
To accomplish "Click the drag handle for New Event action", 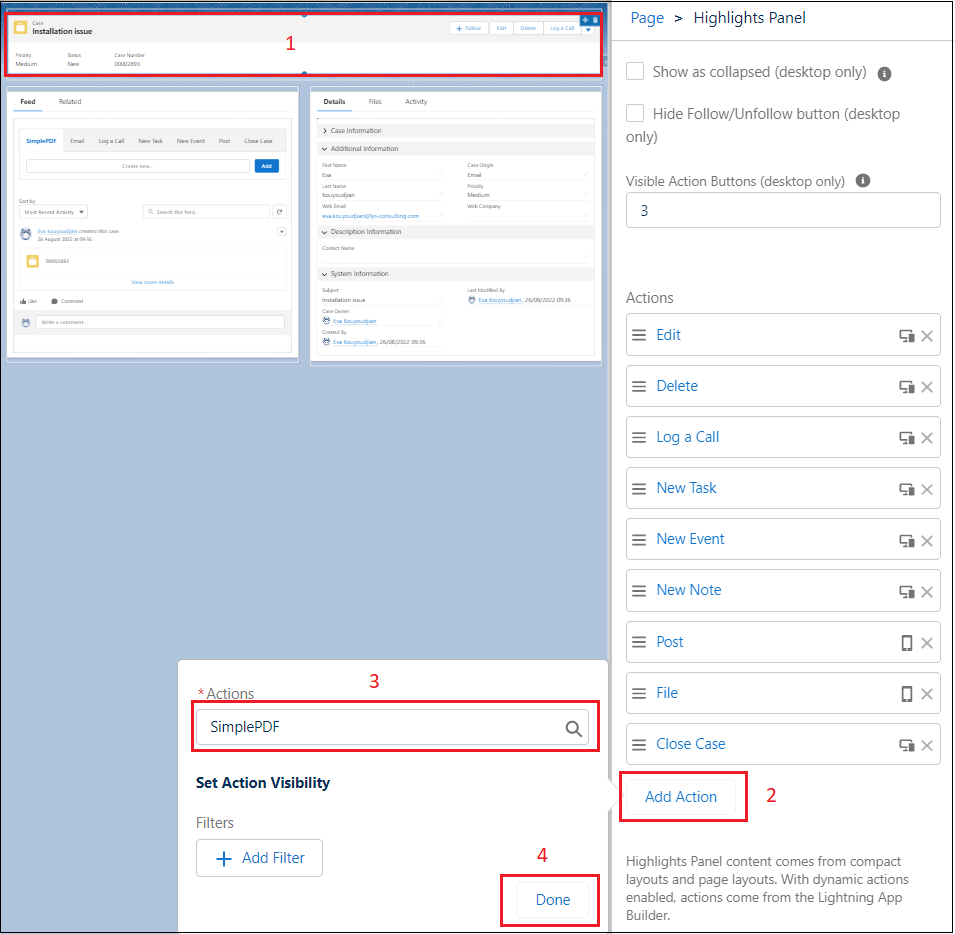I will [x=639, y=539].
